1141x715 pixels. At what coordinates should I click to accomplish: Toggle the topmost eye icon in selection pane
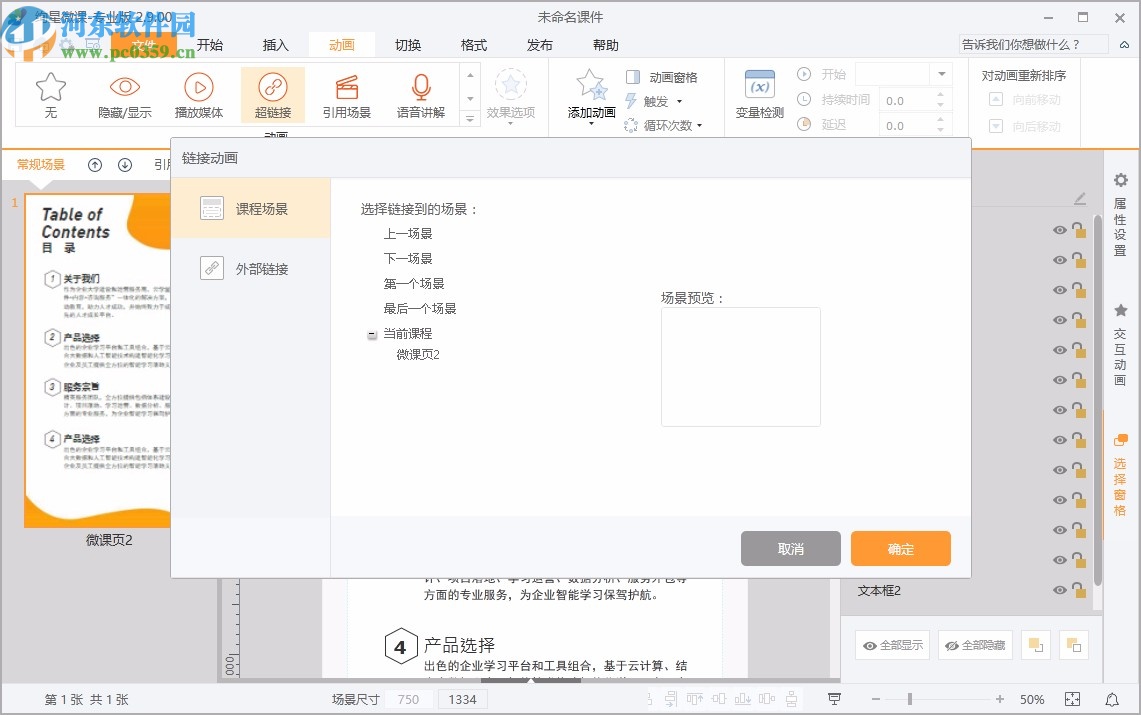coord(1059,230)
